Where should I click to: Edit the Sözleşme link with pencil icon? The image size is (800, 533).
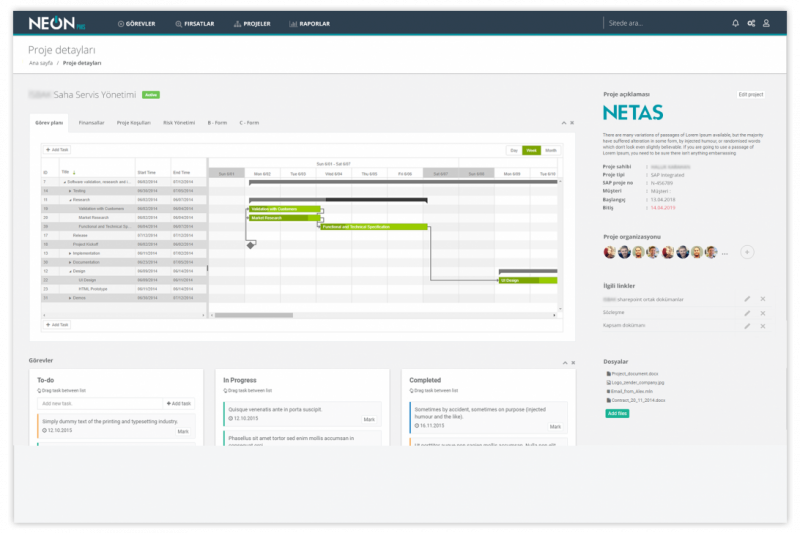click(747, 313)
